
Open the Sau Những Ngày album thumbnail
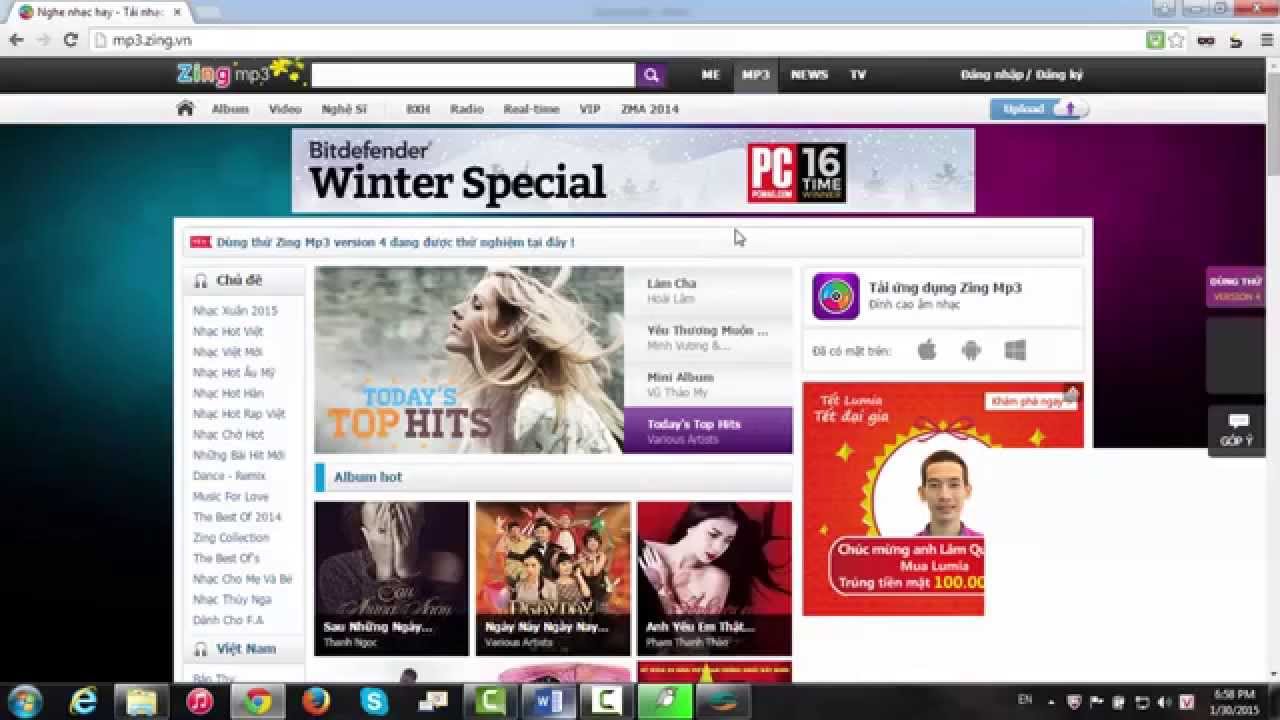(391, 579)
